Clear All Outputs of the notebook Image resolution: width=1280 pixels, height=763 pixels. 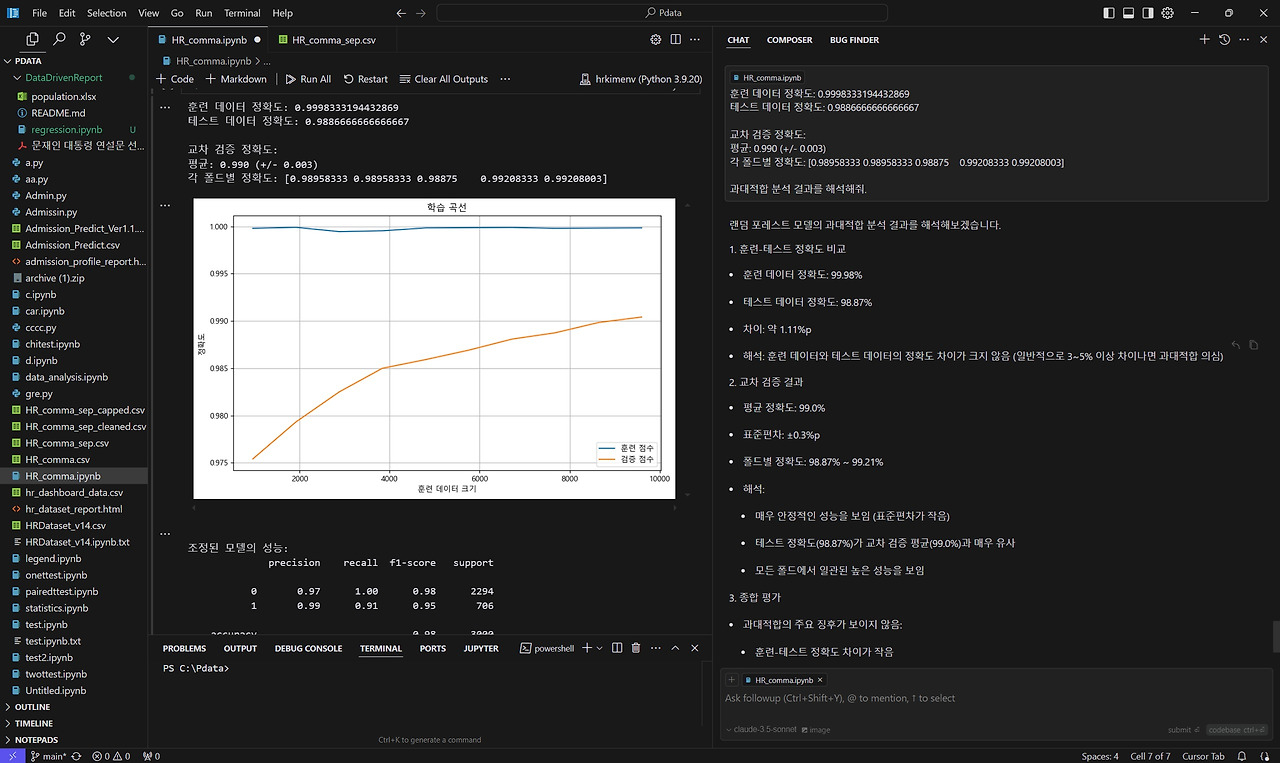444,79
